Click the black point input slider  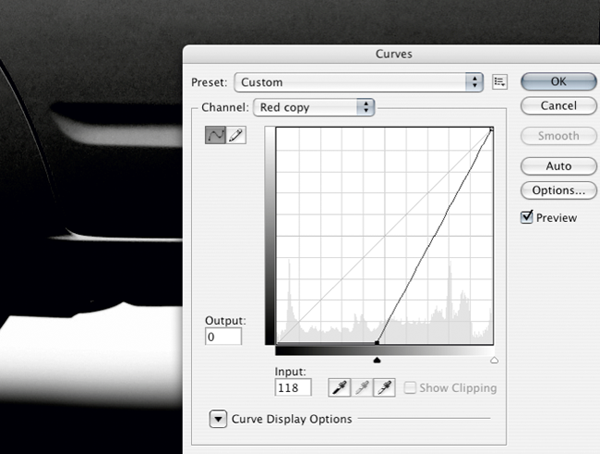377,360
